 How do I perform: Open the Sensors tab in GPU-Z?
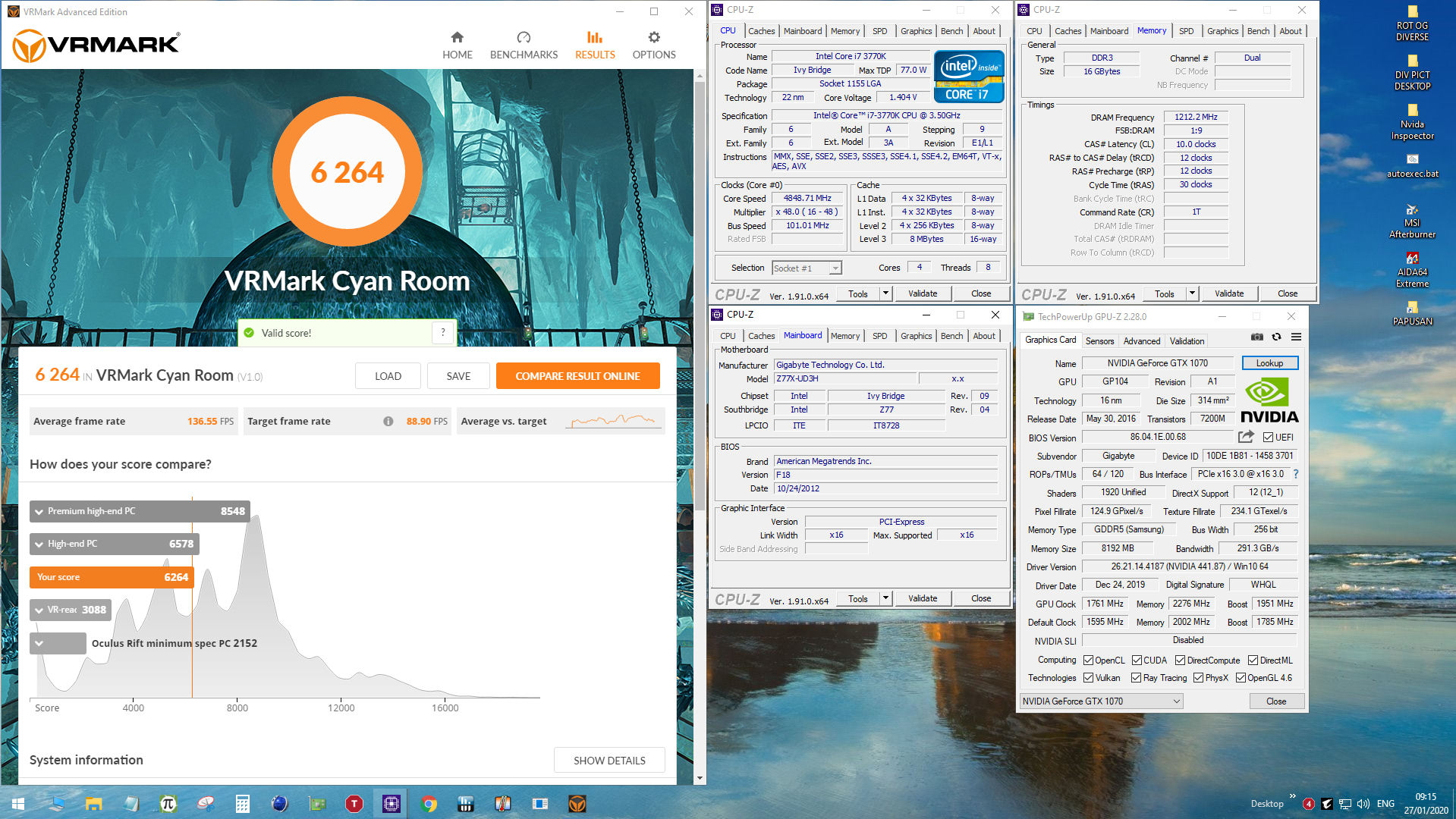(x=1099, y=341)
